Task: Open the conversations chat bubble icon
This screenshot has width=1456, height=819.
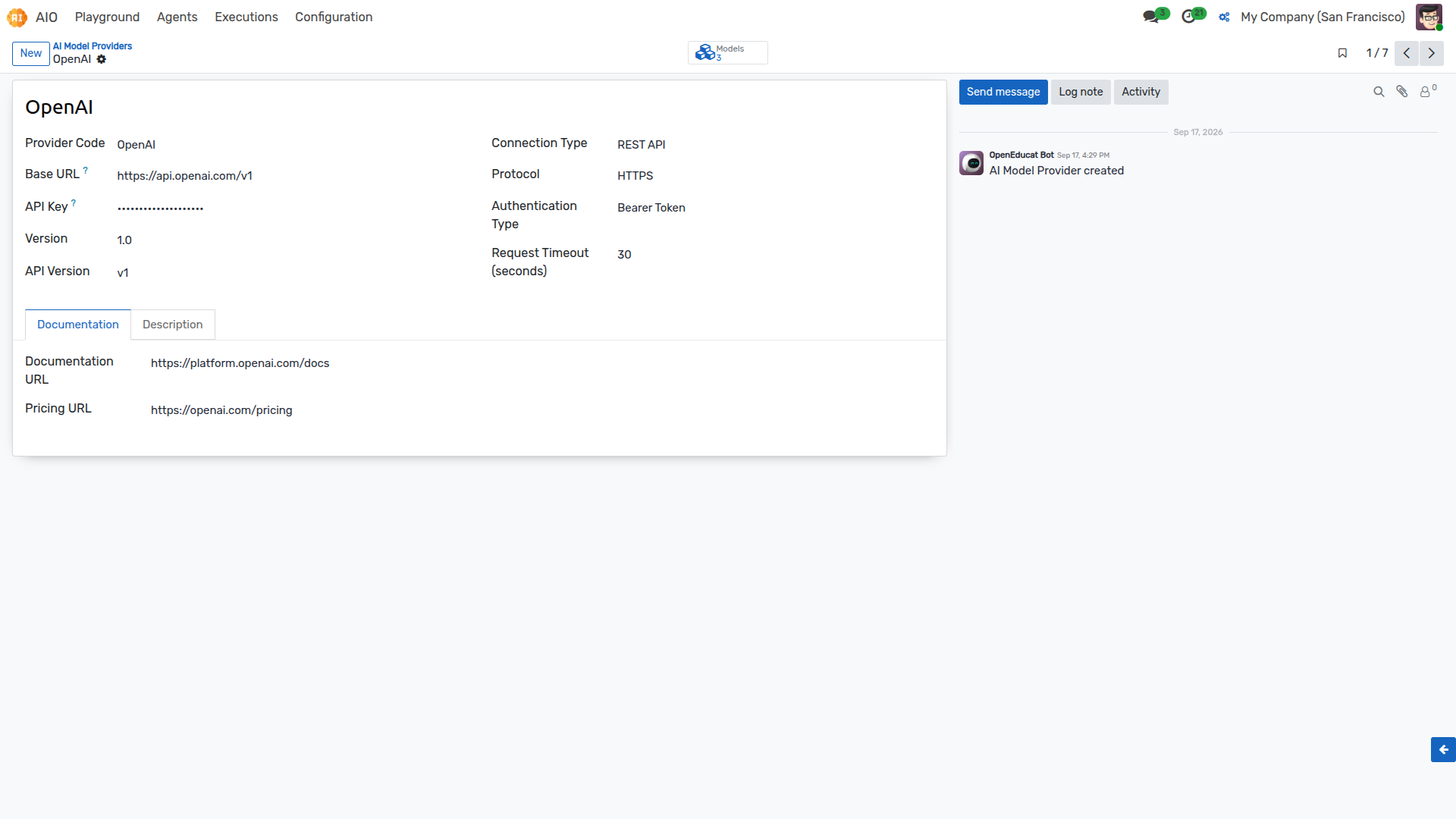Action: click(x=1151, y=17)
